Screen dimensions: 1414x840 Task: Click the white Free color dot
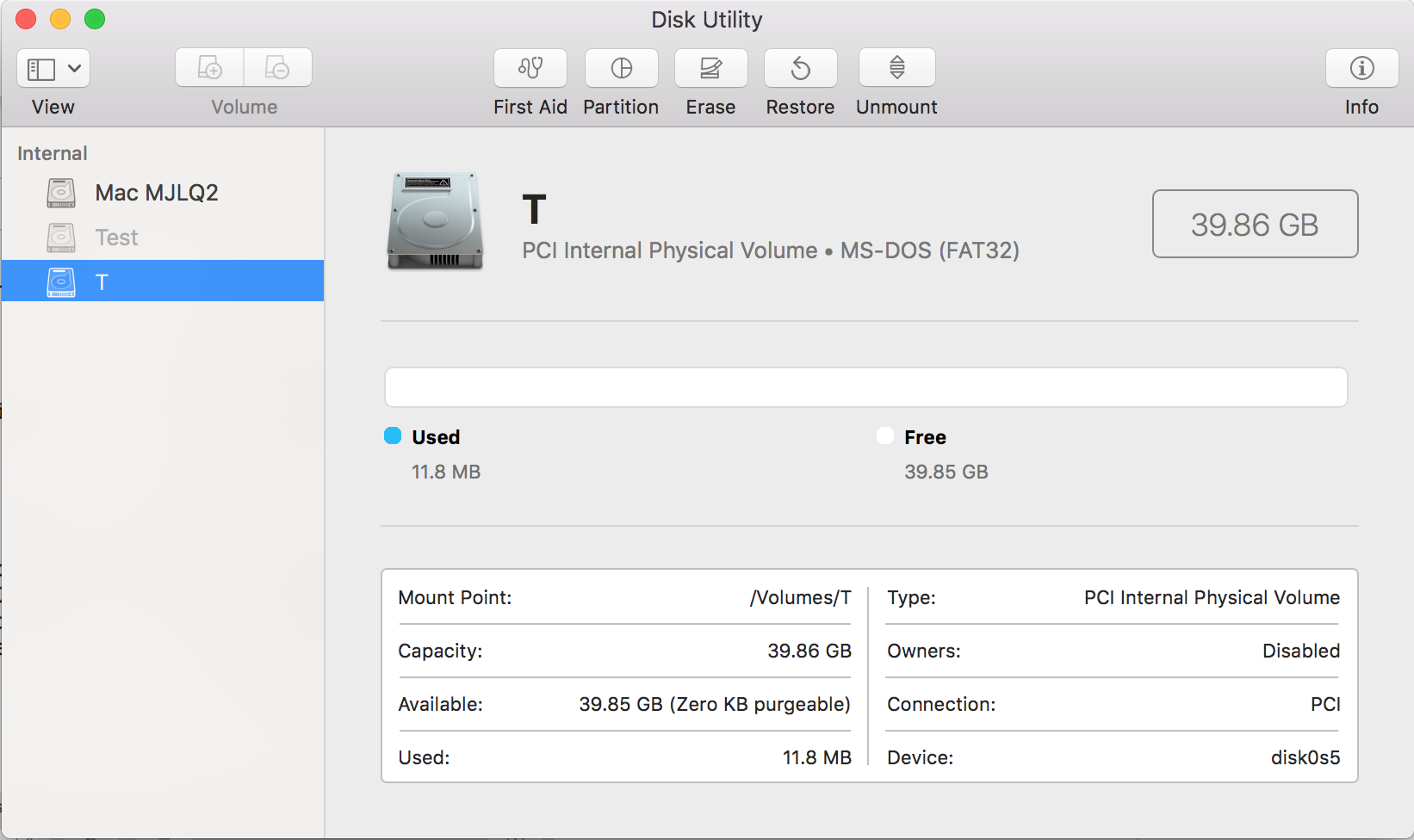pyautogui.click(x=885, y=435)
